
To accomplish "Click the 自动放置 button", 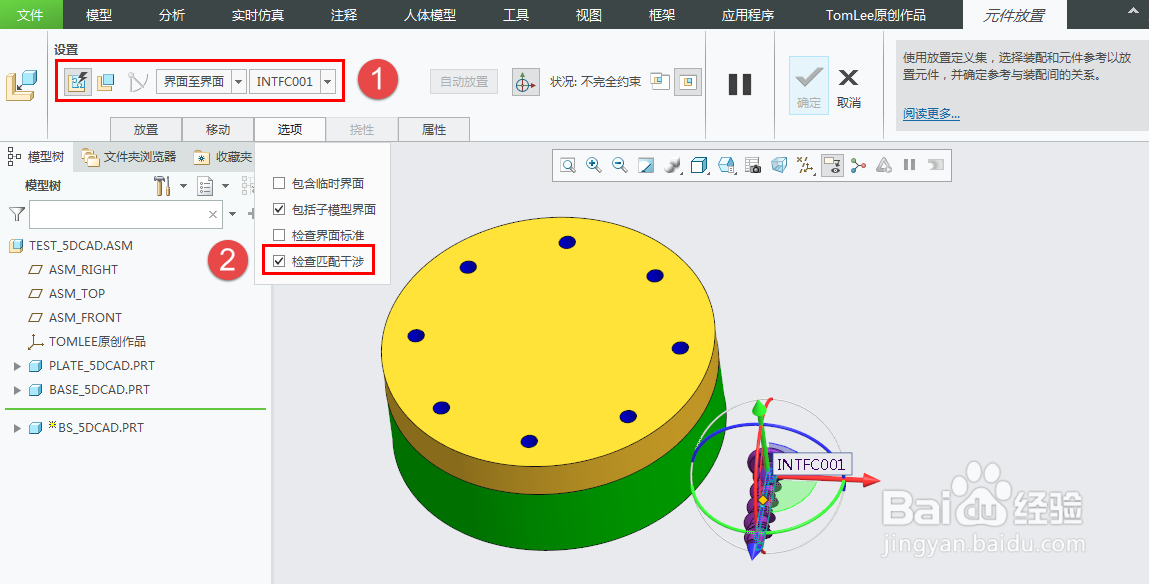I will 464,82.
